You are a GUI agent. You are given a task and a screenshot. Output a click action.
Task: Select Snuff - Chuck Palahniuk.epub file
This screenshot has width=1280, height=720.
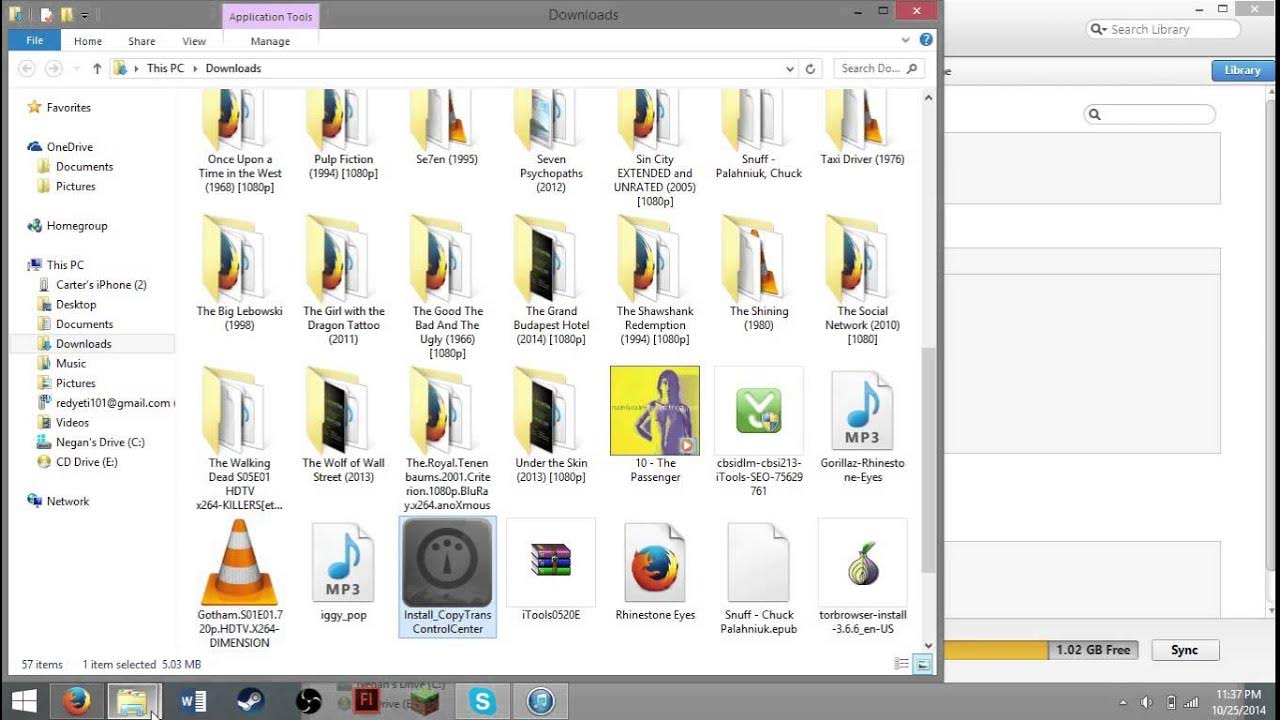(759, 577)
